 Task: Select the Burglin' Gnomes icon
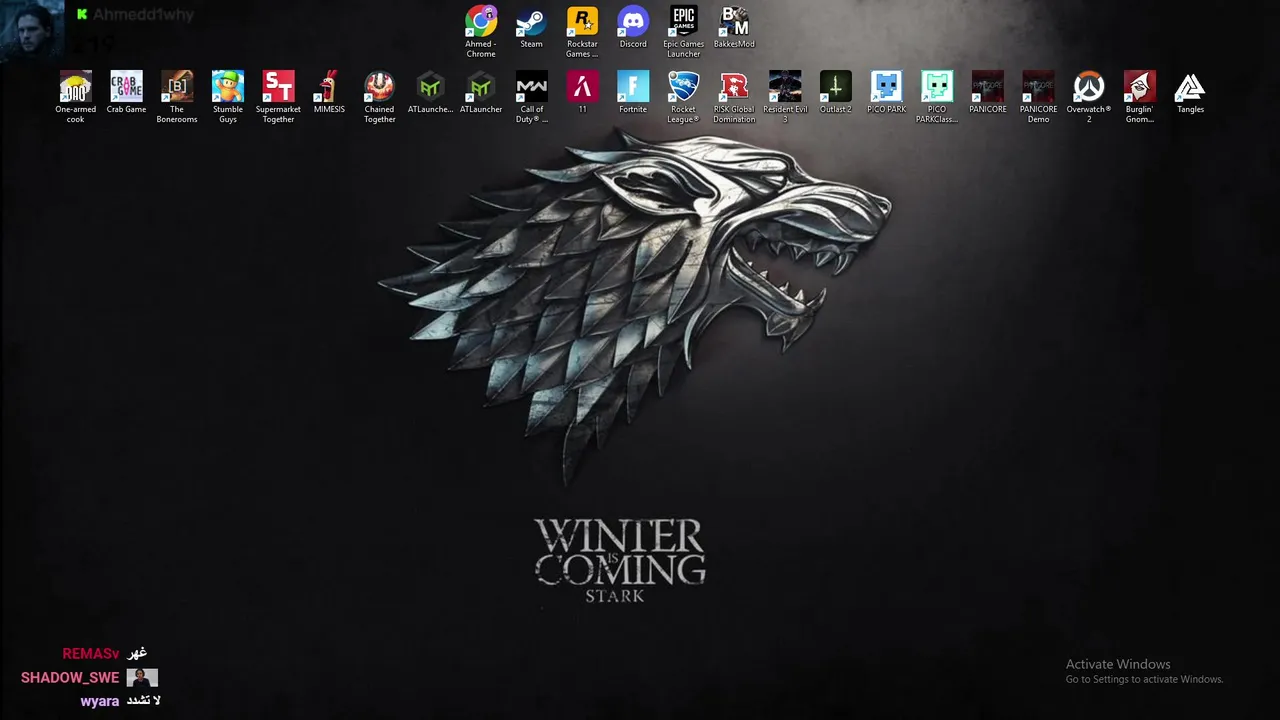click(x=1139, y=97)
